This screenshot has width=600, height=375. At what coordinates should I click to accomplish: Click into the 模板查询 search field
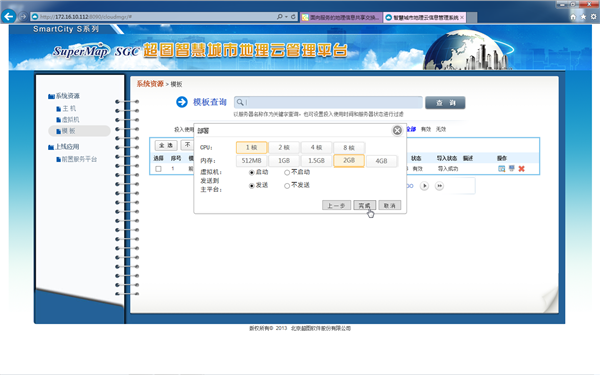pyautogui.click(x=328, y=102)
